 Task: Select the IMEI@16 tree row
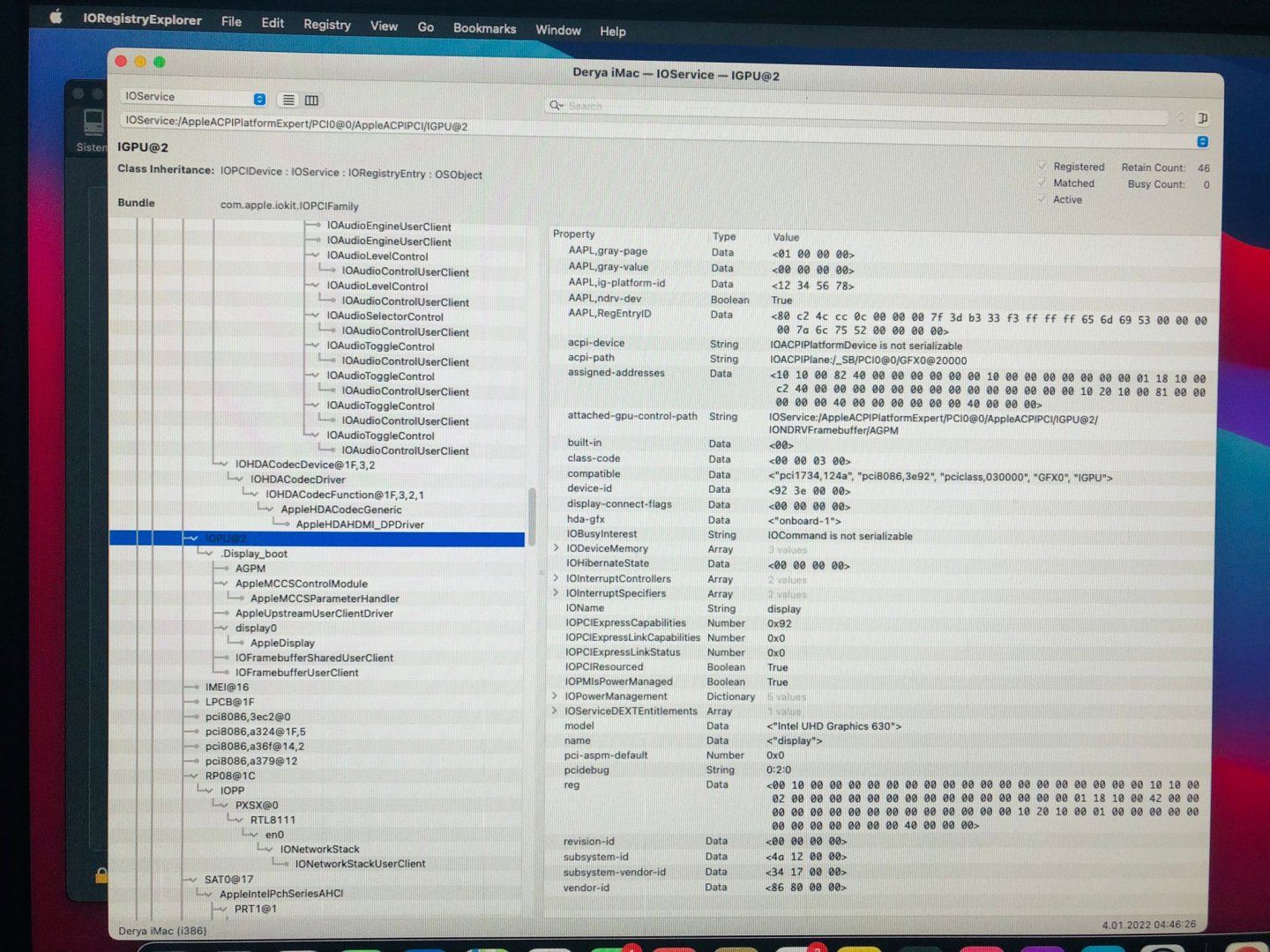click(227, 687)
